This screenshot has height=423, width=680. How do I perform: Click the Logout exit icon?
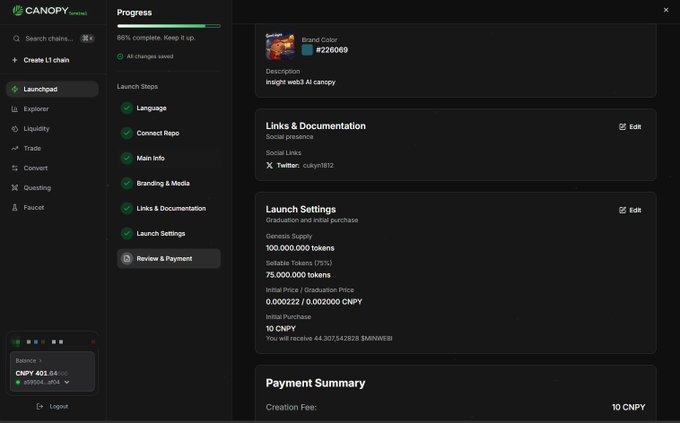click(x=39, y=407)
